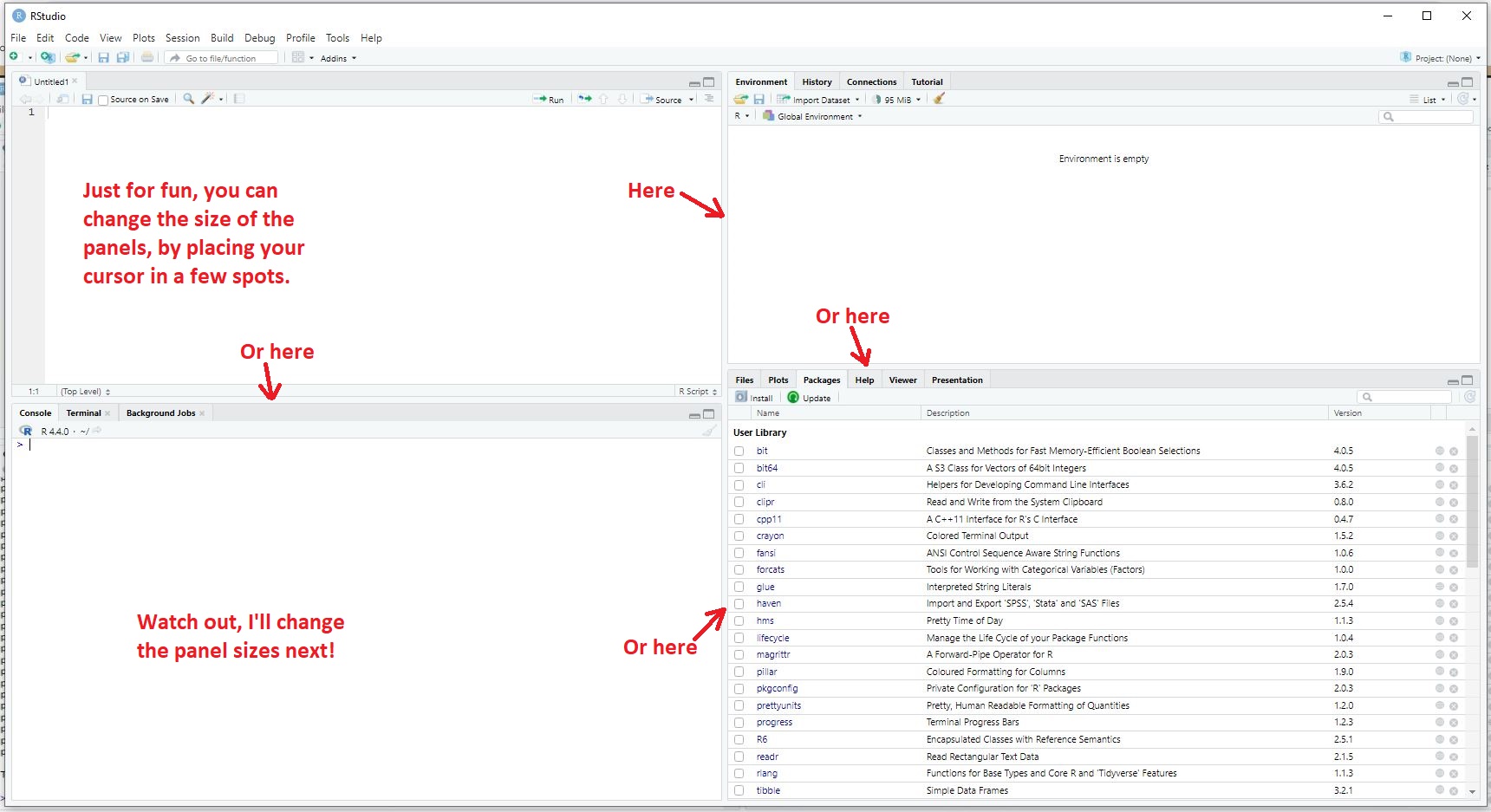Click the create a project icon

[48, 58]
